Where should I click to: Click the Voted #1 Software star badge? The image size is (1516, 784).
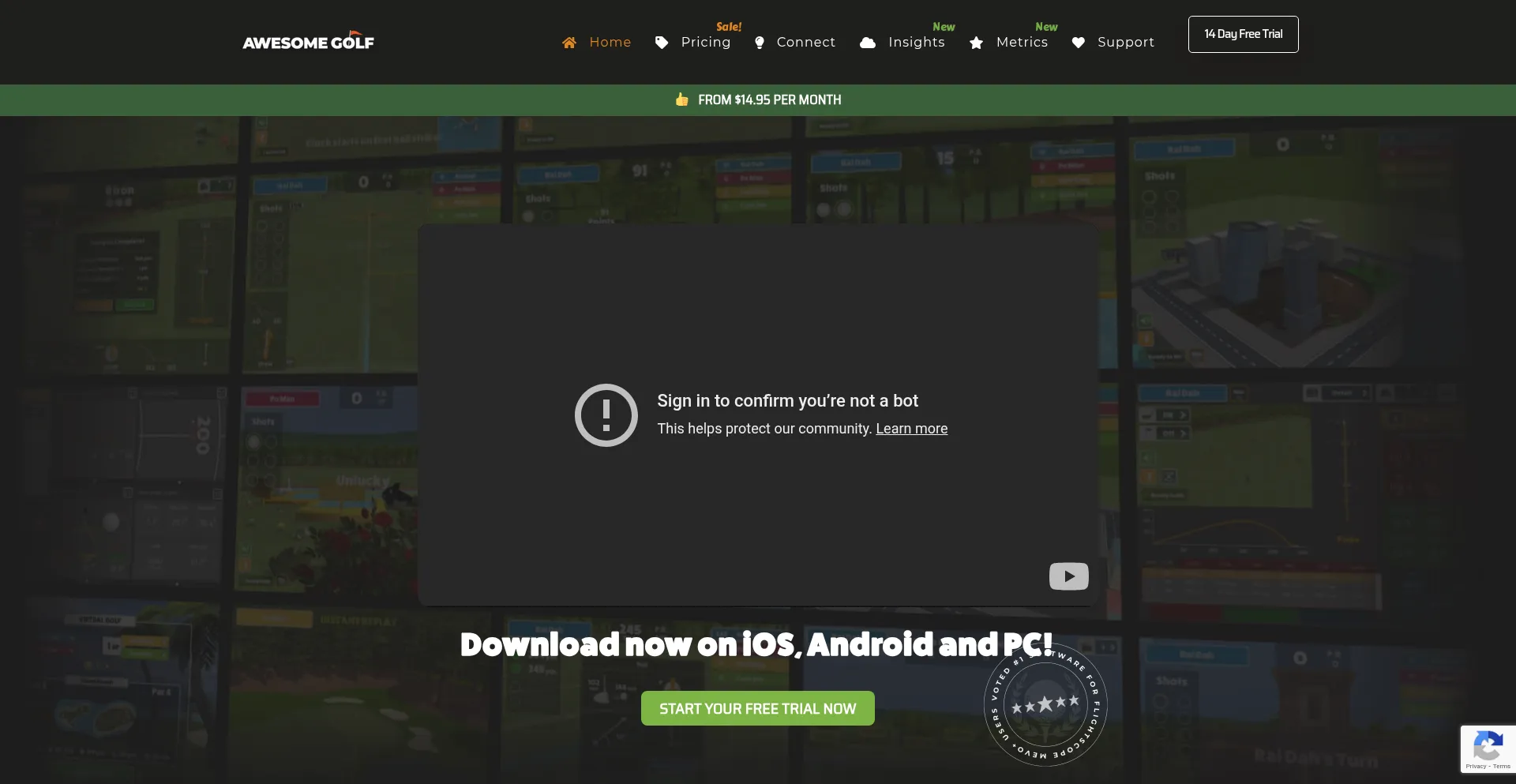pyautogui.click(x=1045, y=704)
